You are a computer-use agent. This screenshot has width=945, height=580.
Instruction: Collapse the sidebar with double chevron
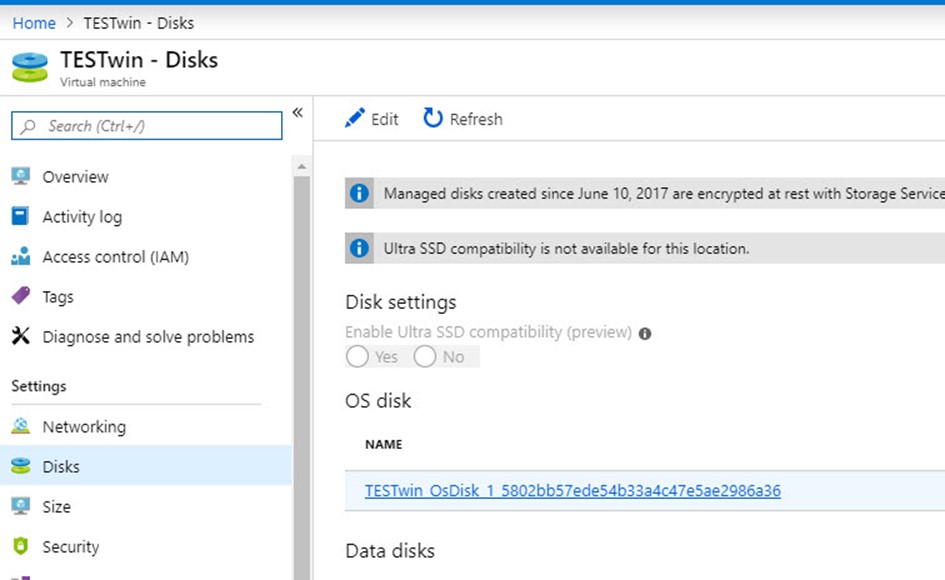pyautogui.click(x=297, y=113)
